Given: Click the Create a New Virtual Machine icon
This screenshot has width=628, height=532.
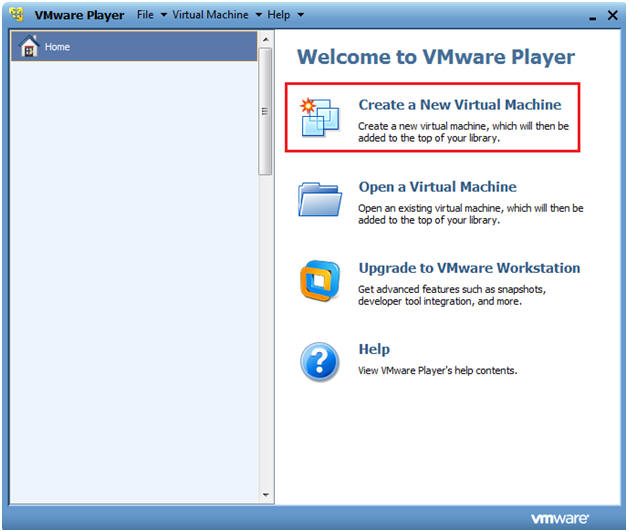Looking at the screenshot, I should tap(320, 117).
